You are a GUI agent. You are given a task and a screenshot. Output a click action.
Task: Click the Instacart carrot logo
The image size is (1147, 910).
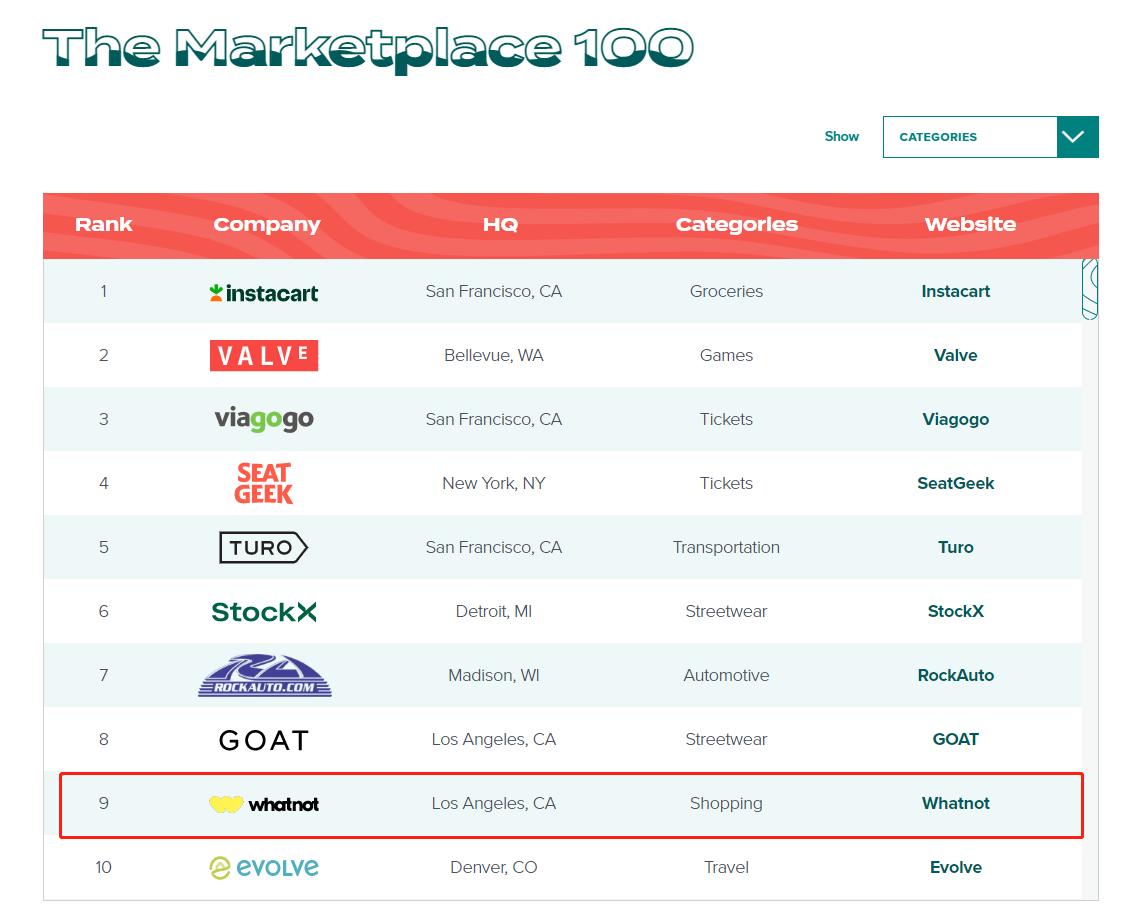pyautogui.click(x=264, y=293)
